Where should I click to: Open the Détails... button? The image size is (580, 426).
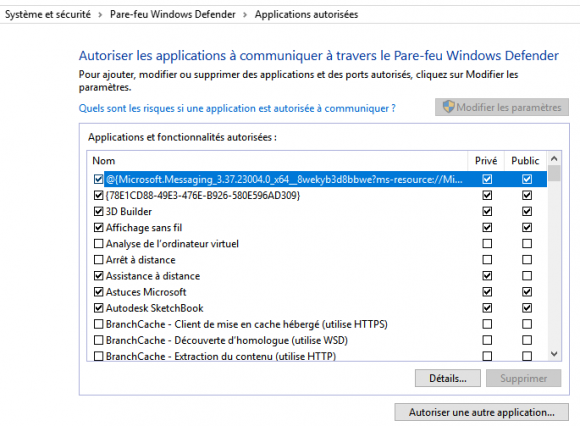(x=448, y=378)
